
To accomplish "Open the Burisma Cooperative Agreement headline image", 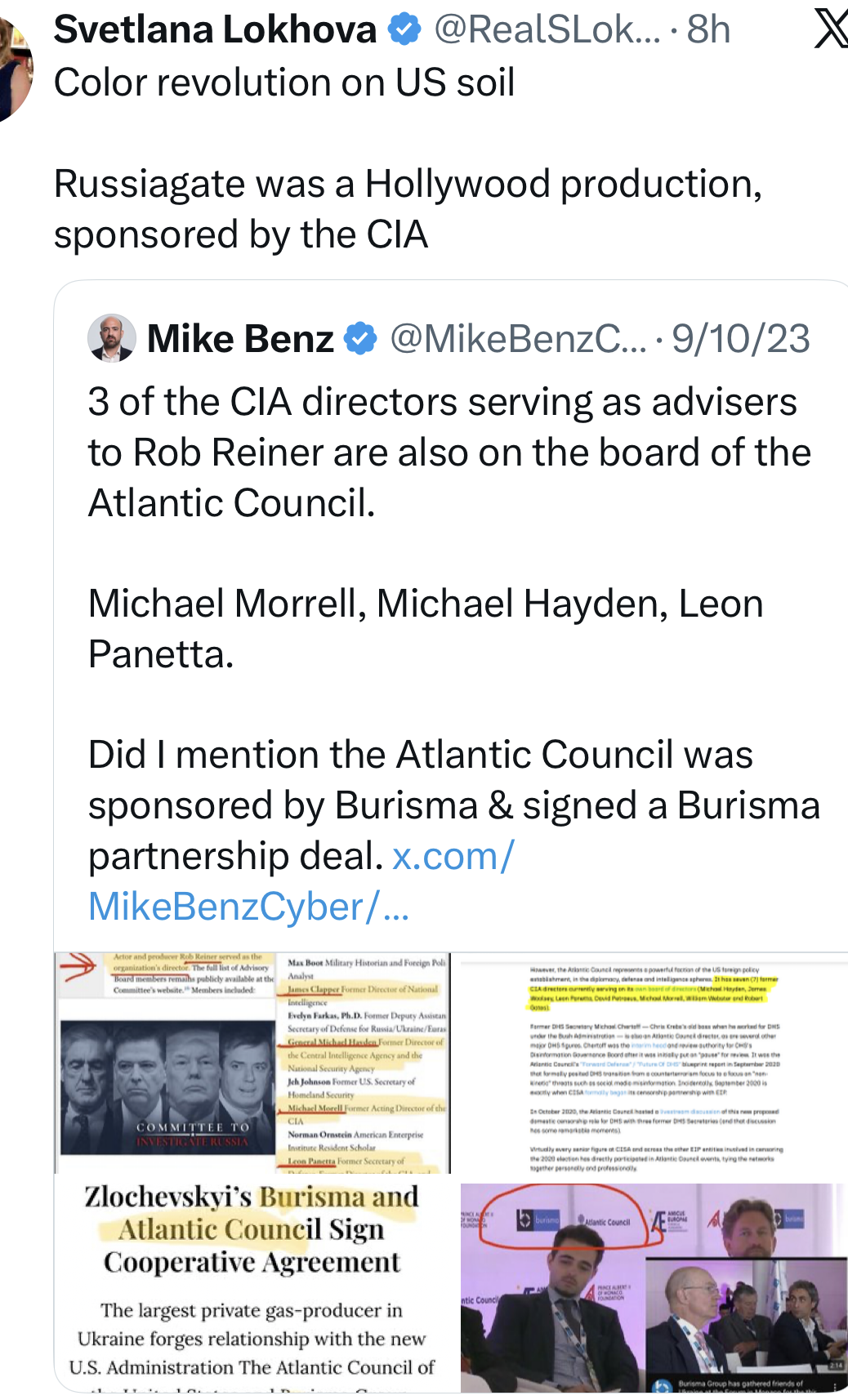I will coord(252,1284).
